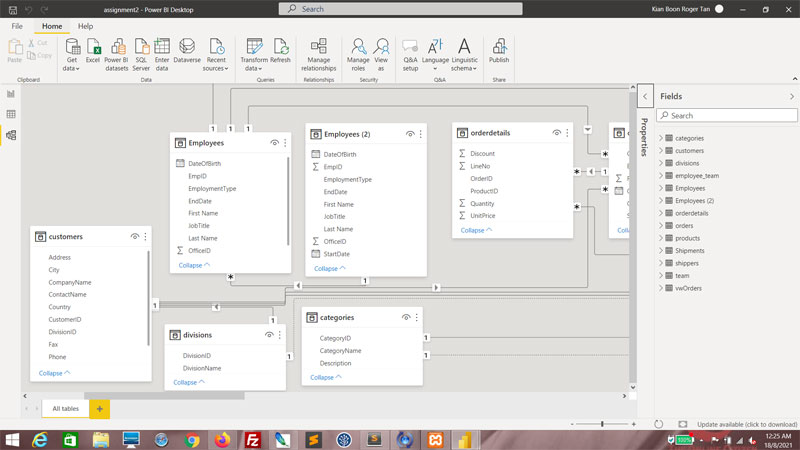Click the fit to screen icon
Image resolution: width=800 pixels, height=450 pixels.
tap(683, 424)
